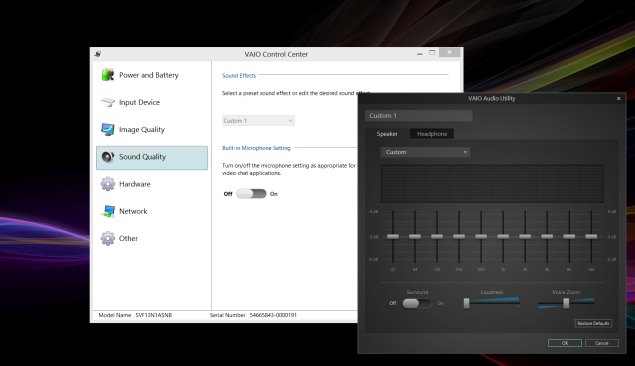This screenshot has height=366, width=635.
Task: Click Cancel in VAIO Audio Utility
Action: [x=601, y=343]
